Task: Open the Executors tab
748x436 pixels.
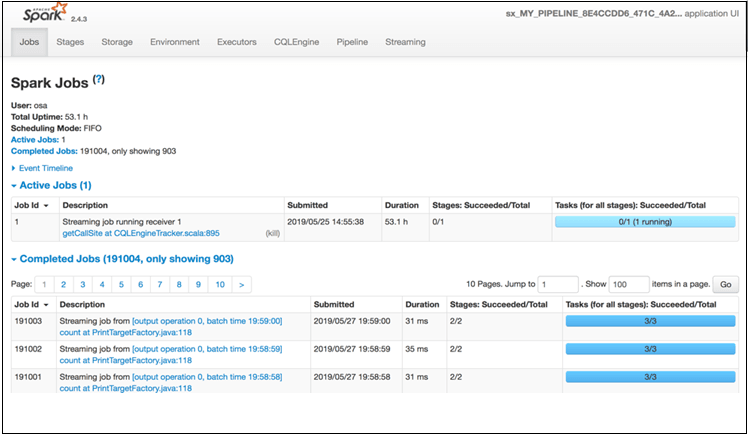Action: tap(237, 42)
